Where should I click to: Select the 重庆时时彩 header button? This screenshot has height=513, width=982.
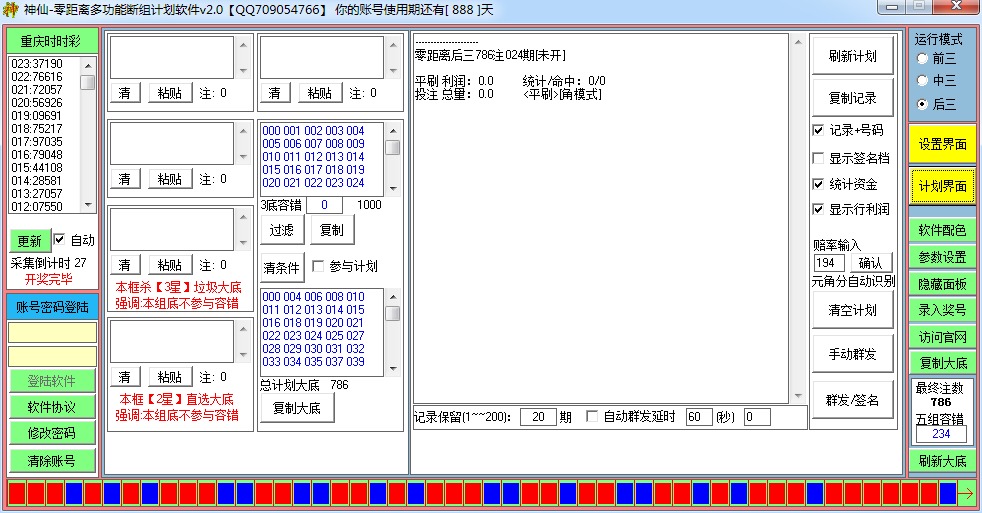(x=53, y=41)
